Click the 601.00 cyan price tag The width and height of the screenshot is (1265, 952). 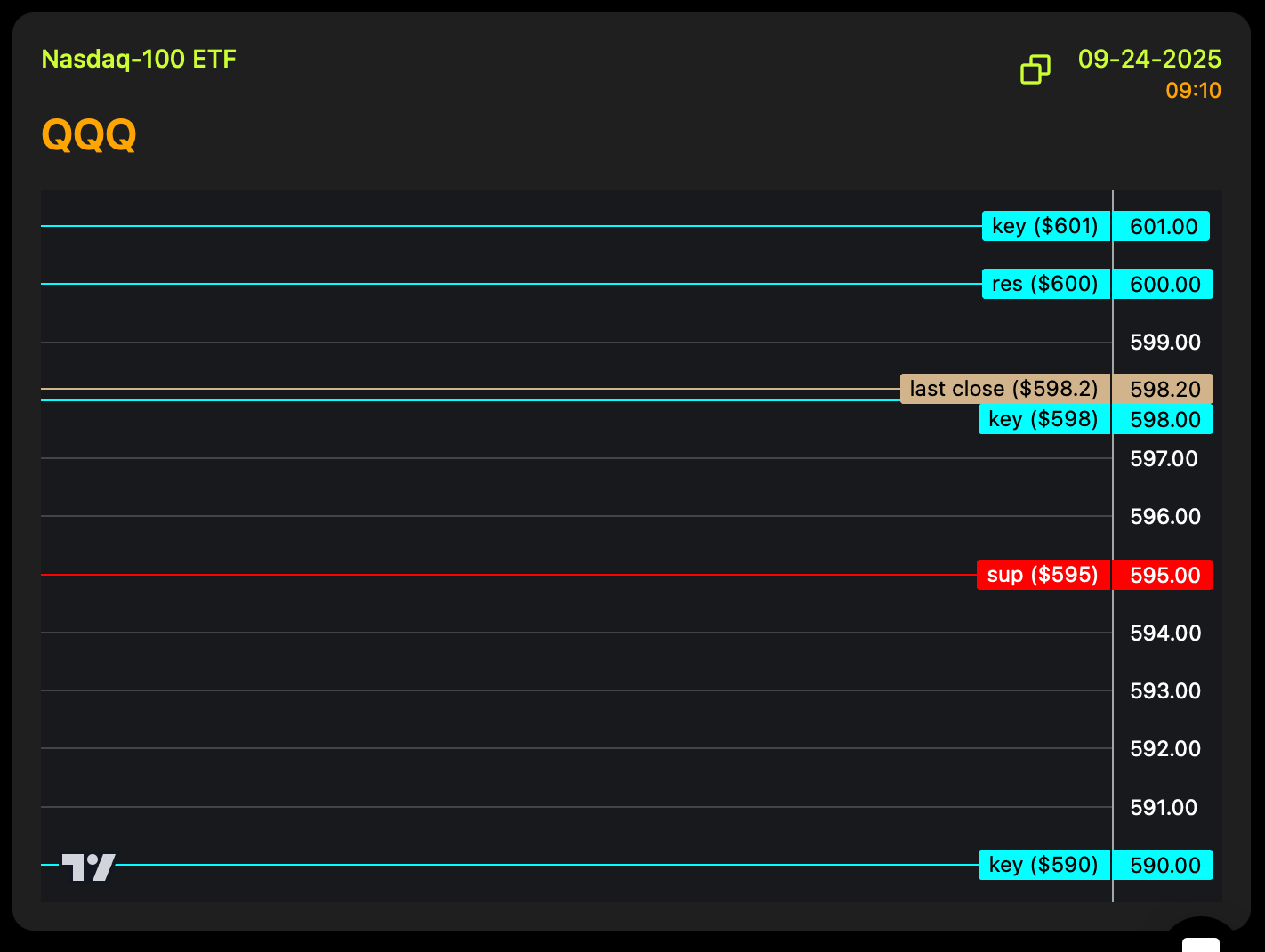click(x=1163, y=227)
